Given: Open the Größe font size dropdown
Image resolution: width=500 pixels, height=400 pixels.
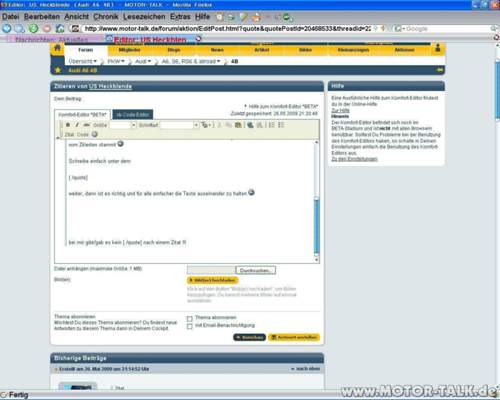Looking at the screenshot, I should point(134,125).
